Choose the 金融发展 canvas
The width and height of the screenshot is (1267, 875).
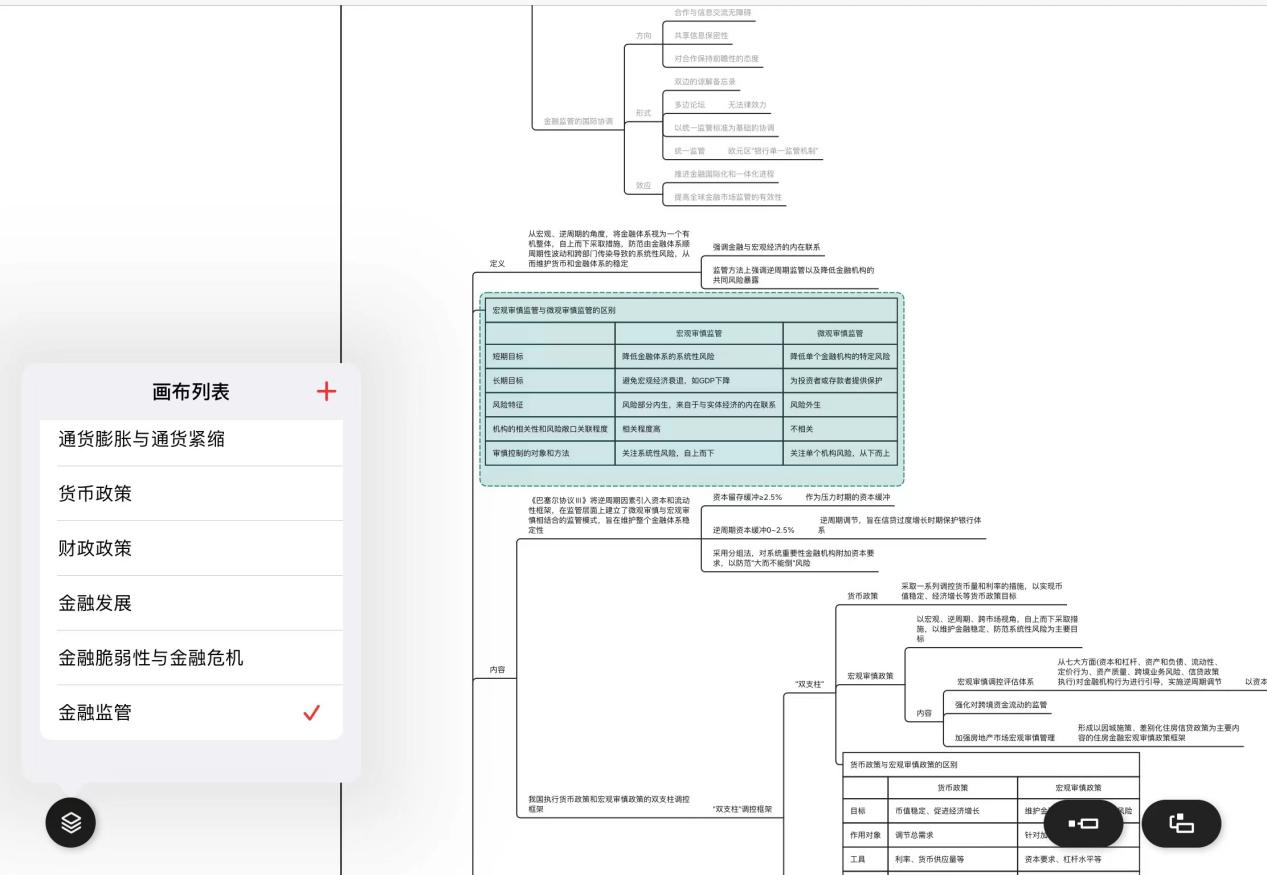pyautogui.click(x=95, y=604)
